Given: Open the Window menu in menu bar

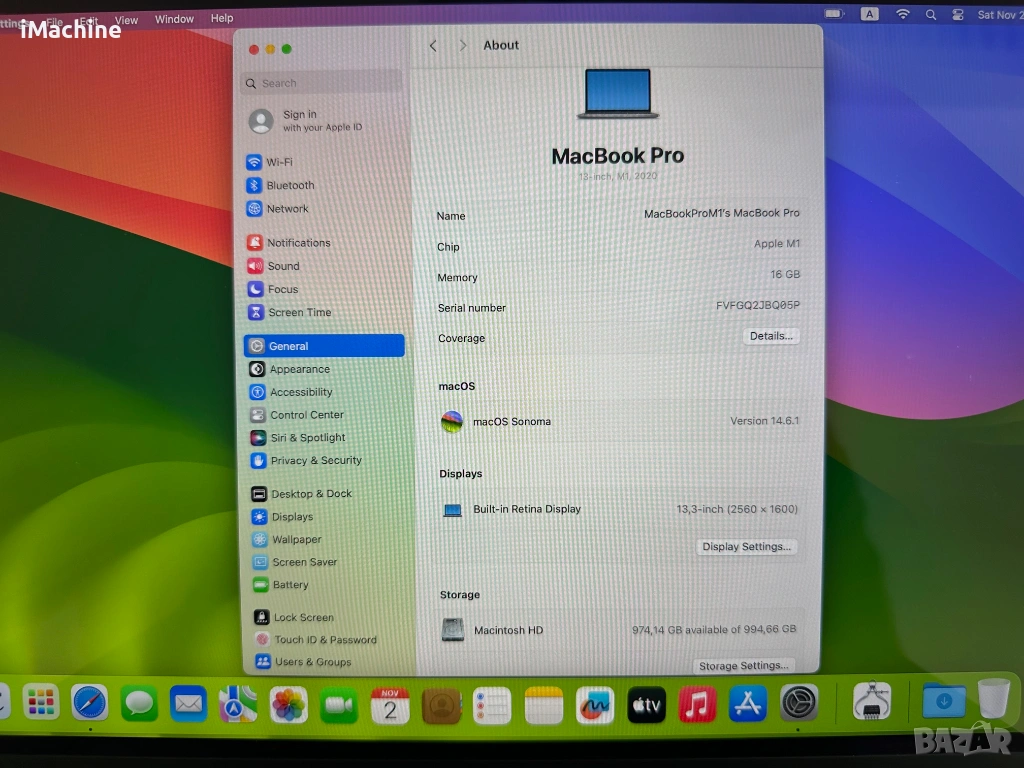Looking at the screenshot, I should (174, 19).
